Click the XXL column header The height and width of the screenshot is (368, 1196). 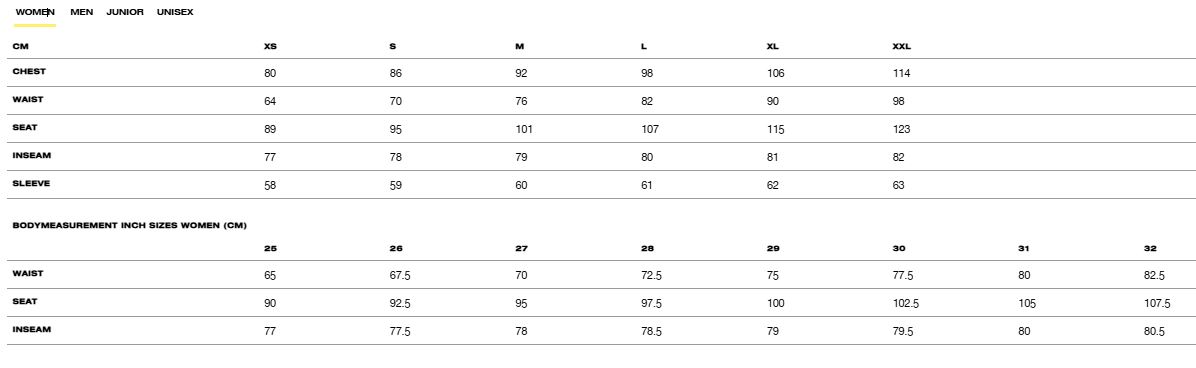[902, 47]
